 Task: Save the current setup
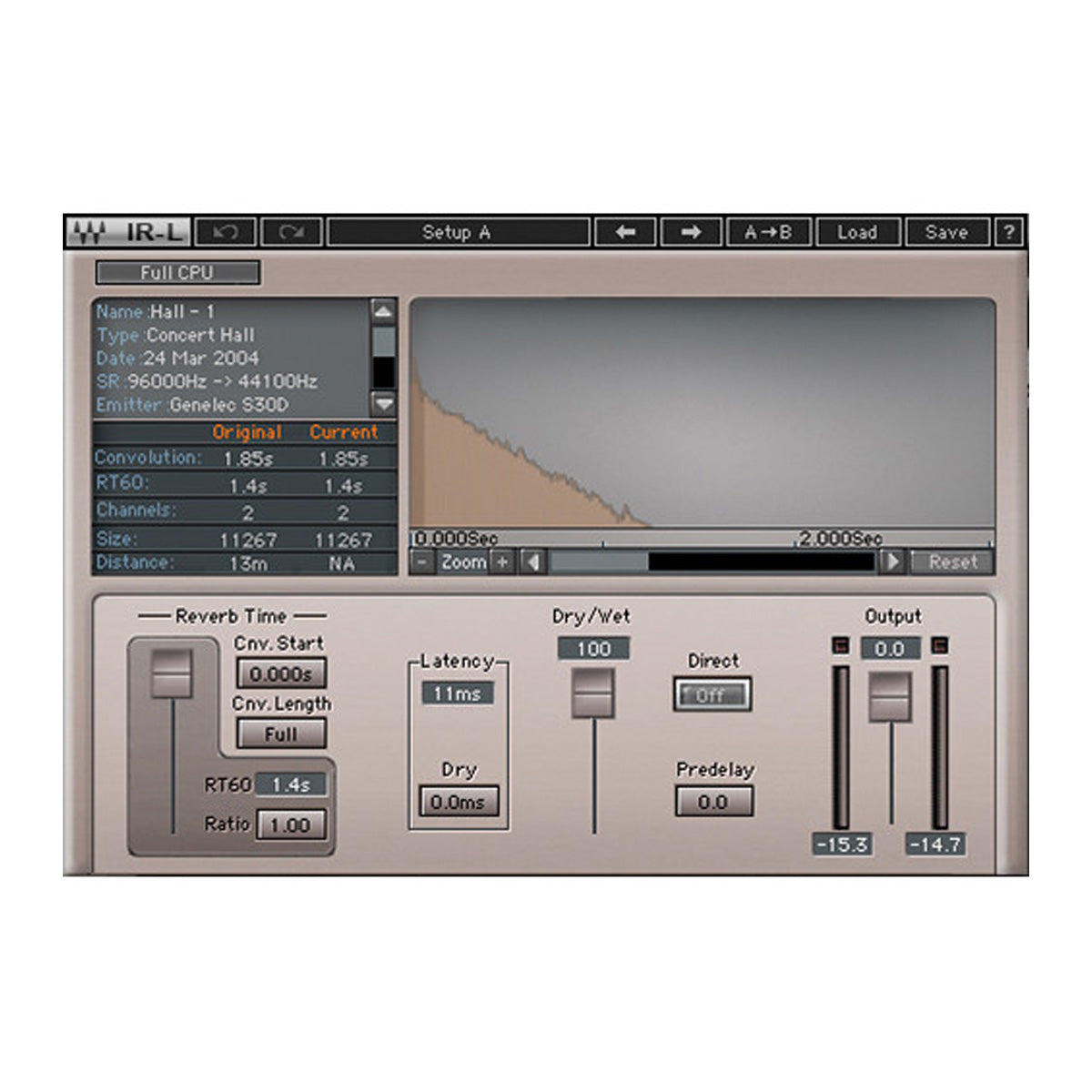[x=946, y=233]
